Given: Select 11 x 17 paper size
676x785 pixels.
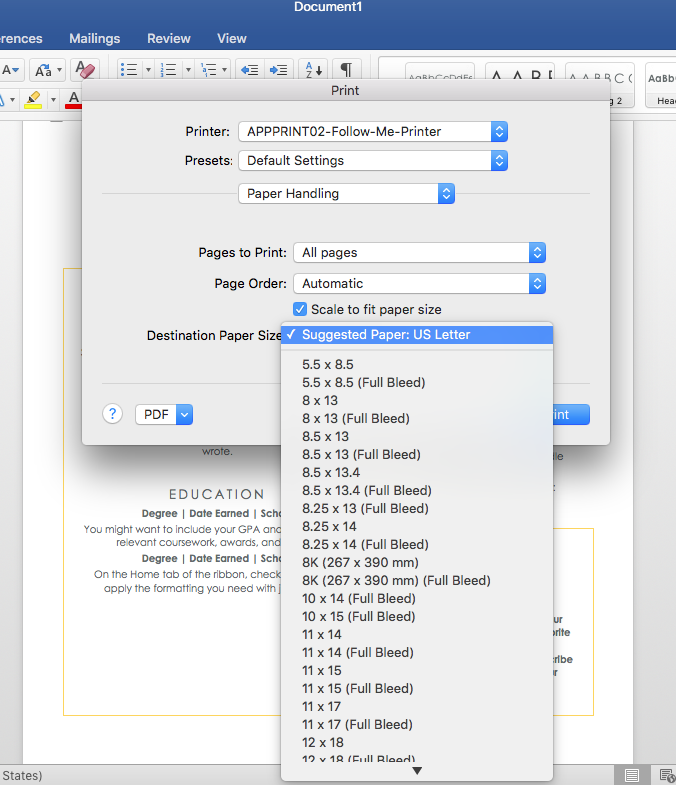Looking at the screenshot, I should [417, 707].
